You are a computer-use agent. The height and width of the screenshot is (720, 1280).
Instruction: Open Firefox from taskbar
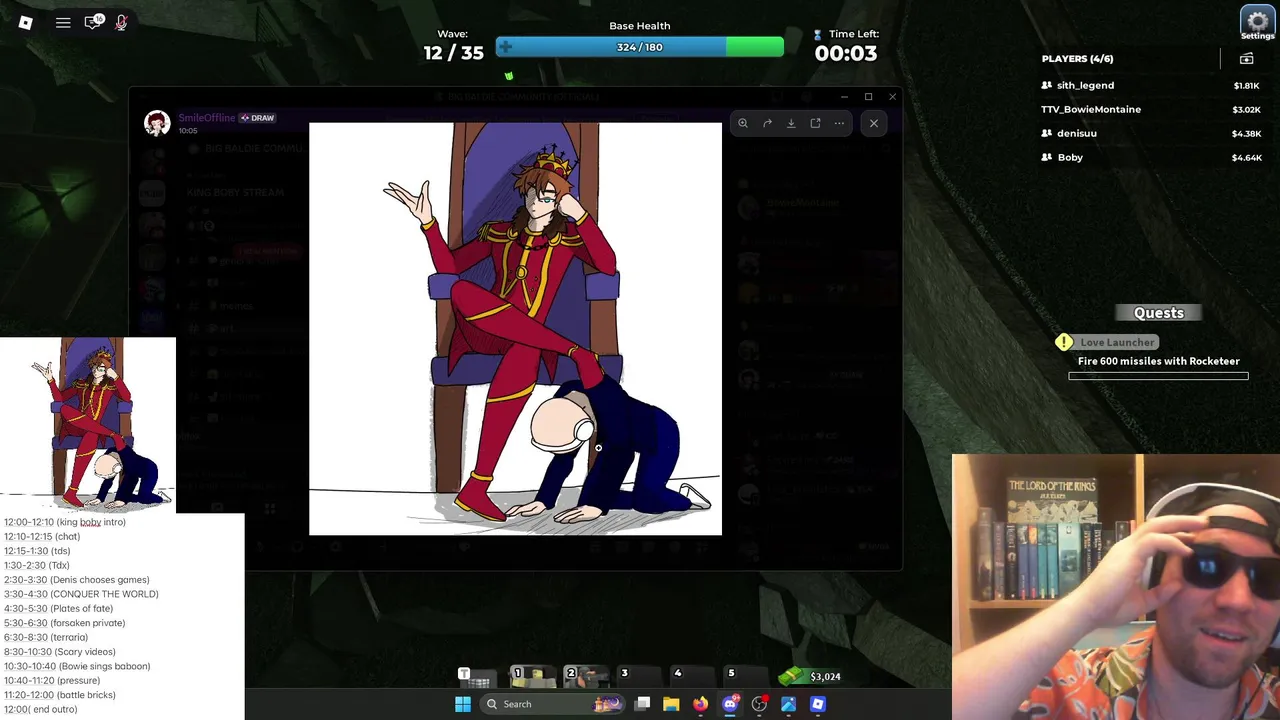pyautogui.click(x=701, y=704)
